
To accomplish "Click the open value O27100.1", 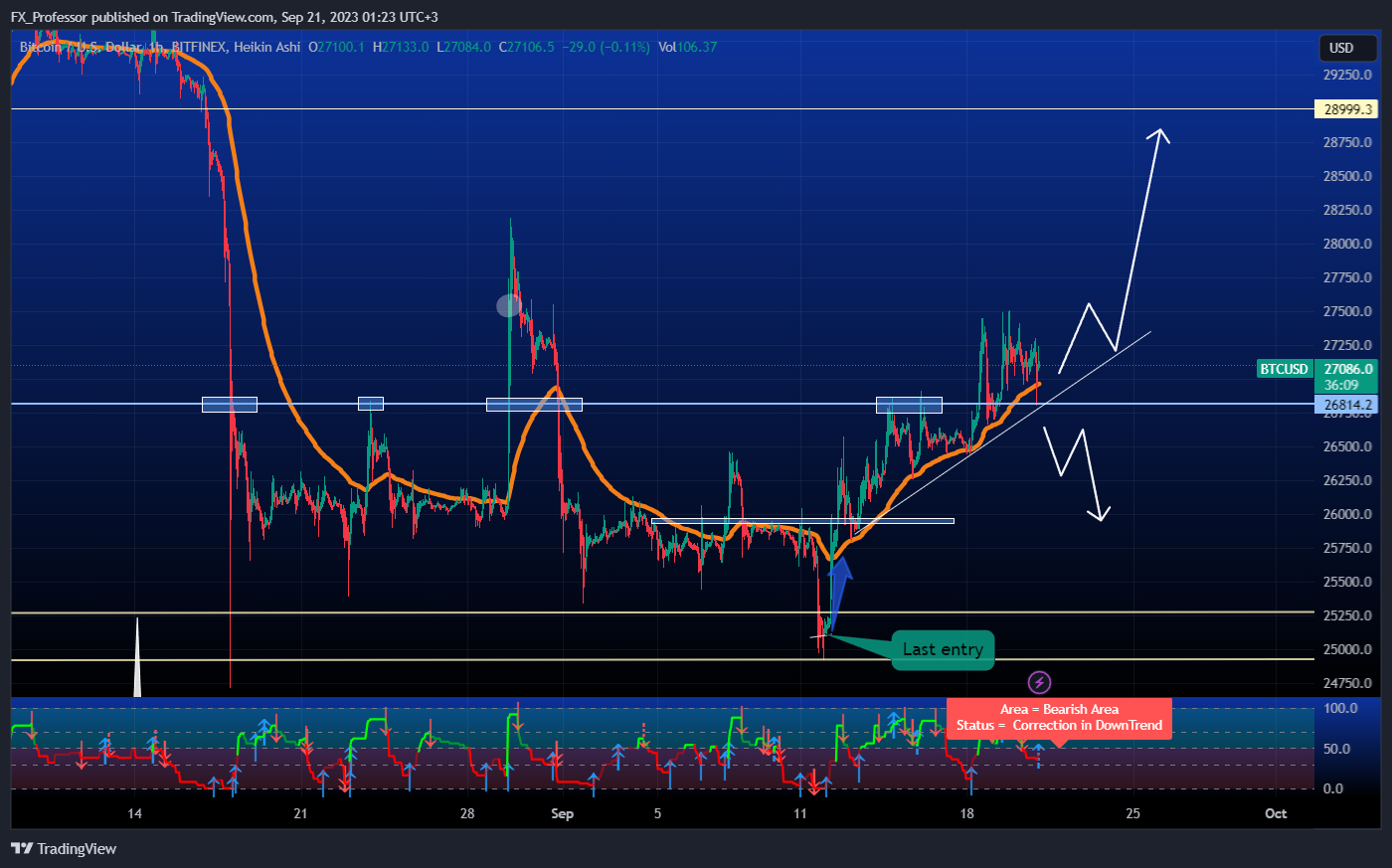I will click(x=336, y=47).
